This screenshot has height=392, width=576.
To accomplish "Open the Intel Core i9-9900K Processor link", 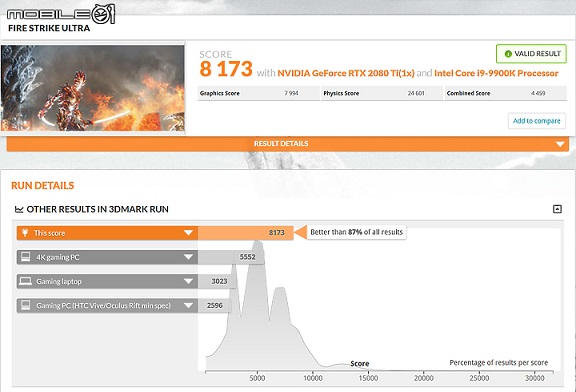I will [496, 73].
